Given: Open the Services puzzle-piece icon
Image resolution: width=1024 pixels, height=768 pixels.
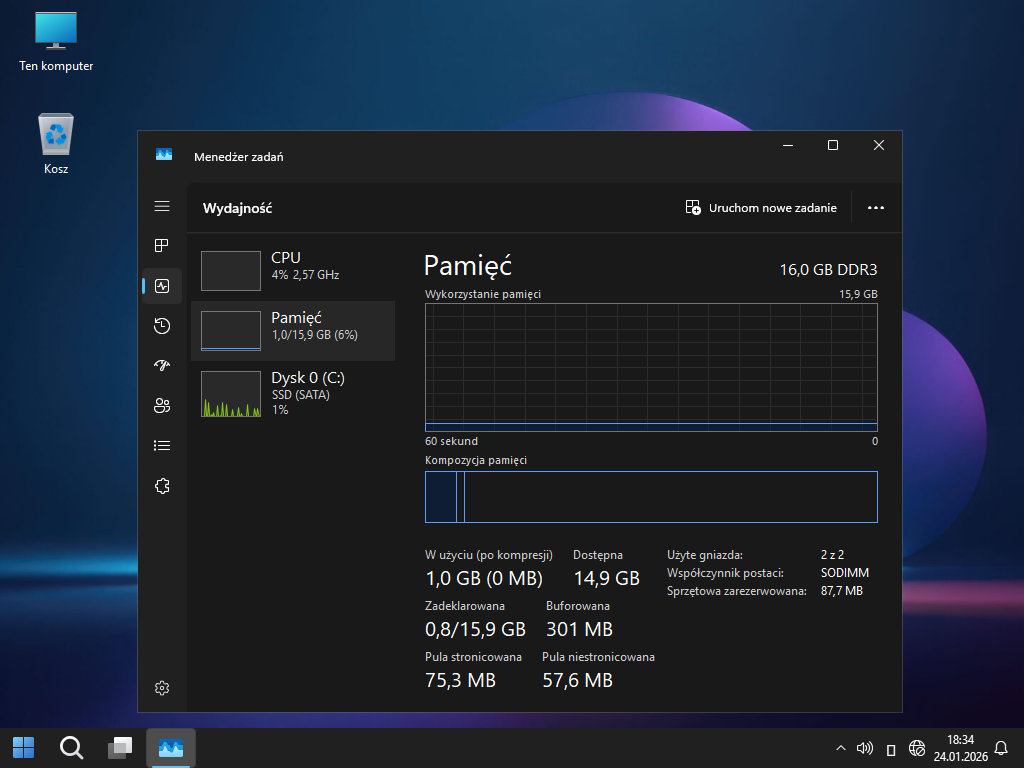Looking at the screenshot, I should pos(162,486).
